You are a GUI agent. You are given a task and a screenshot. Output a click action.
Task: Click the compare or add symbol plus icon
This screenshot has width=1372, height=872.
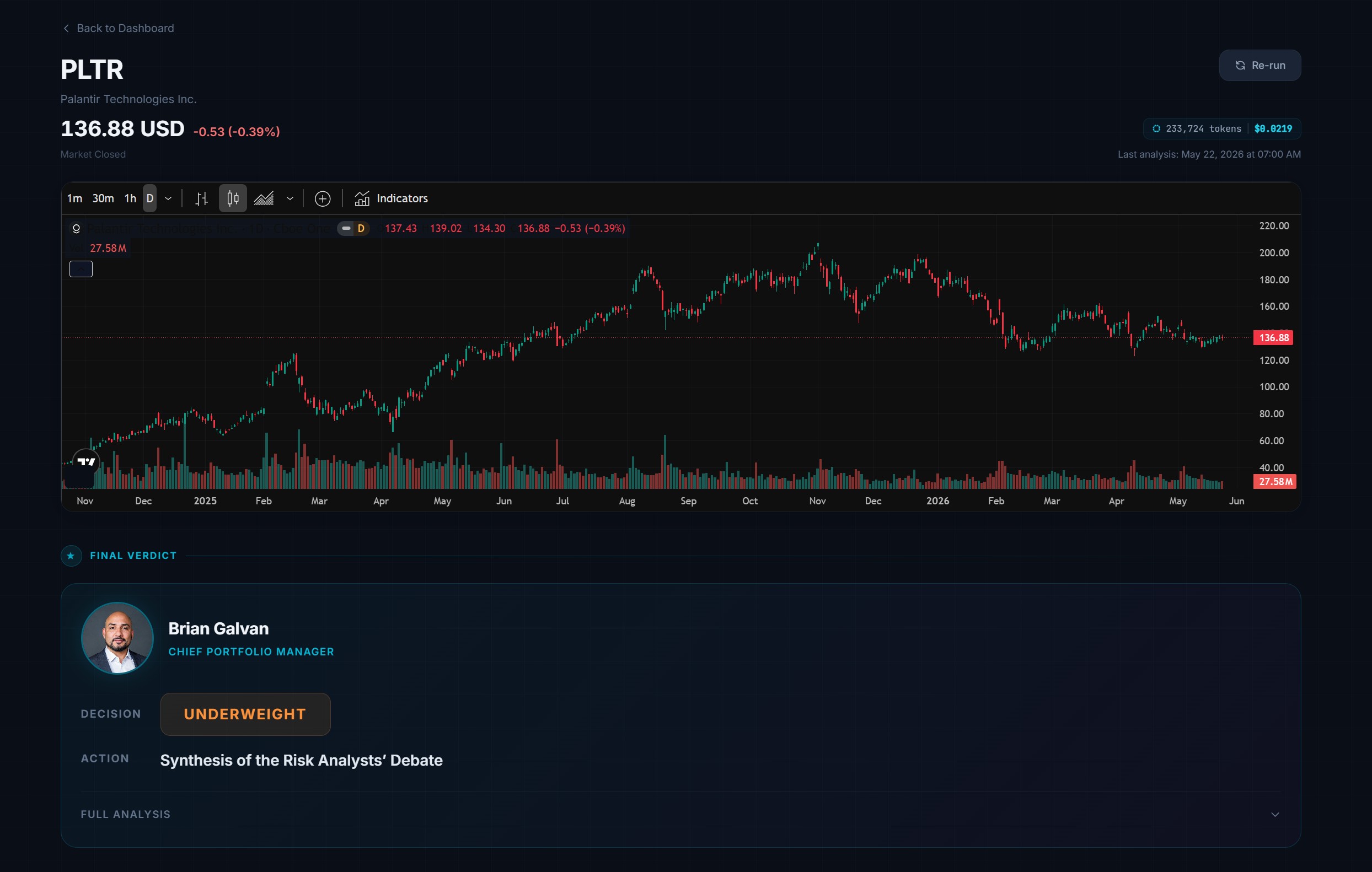pos(323,198)
